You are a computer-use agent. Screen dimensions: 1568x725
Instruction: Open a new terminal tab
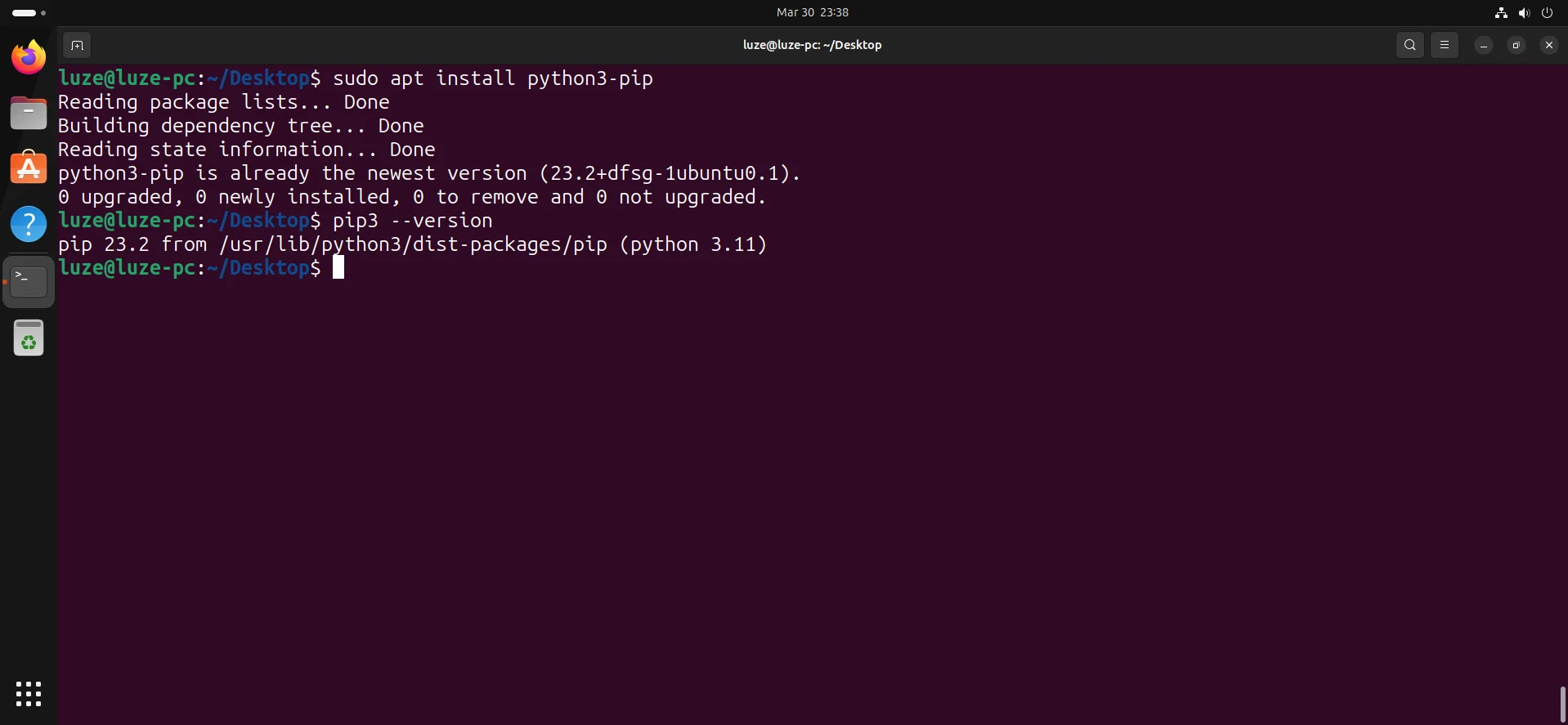[77, 45]
